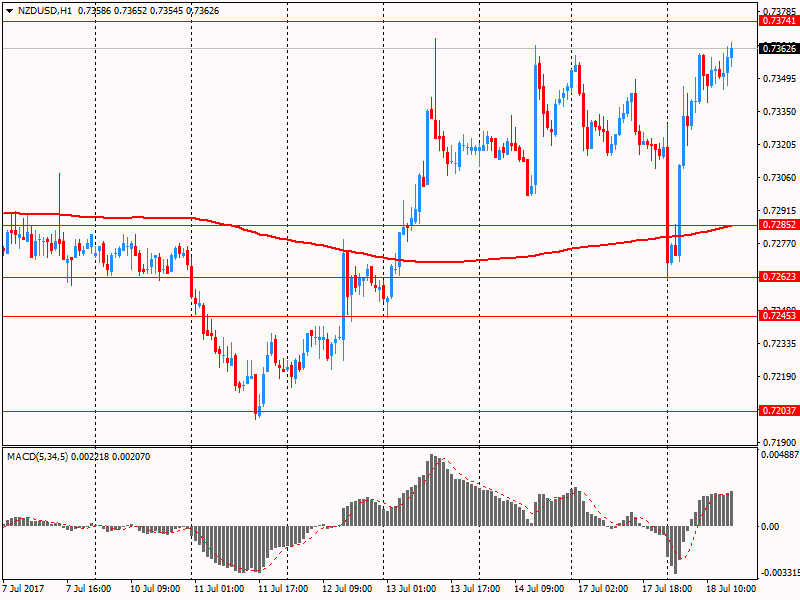Click the 7 Jul 2017 time axis label

click(x=23, y=588)
